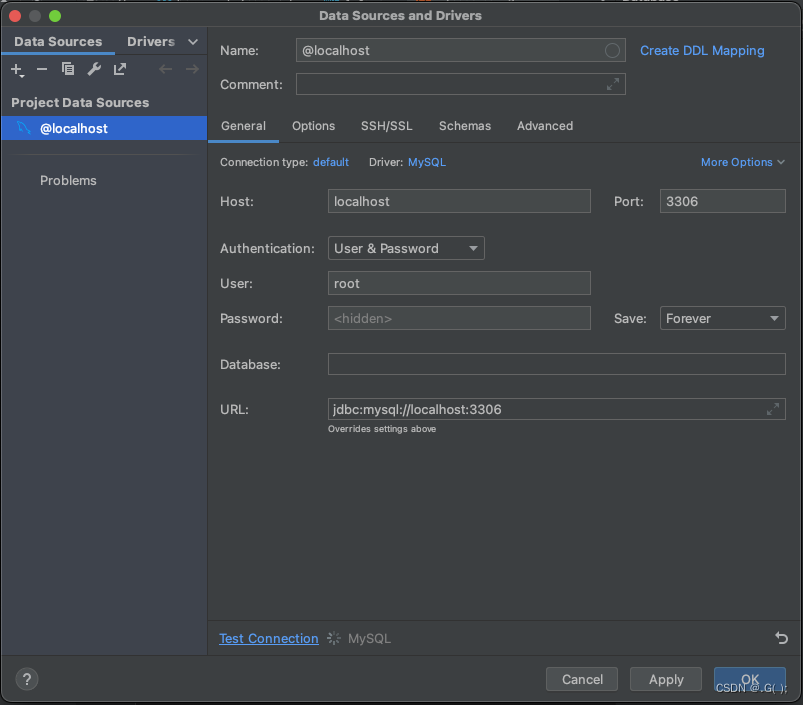
Task: Expand the URL field editor
Action: pos(772,409)
